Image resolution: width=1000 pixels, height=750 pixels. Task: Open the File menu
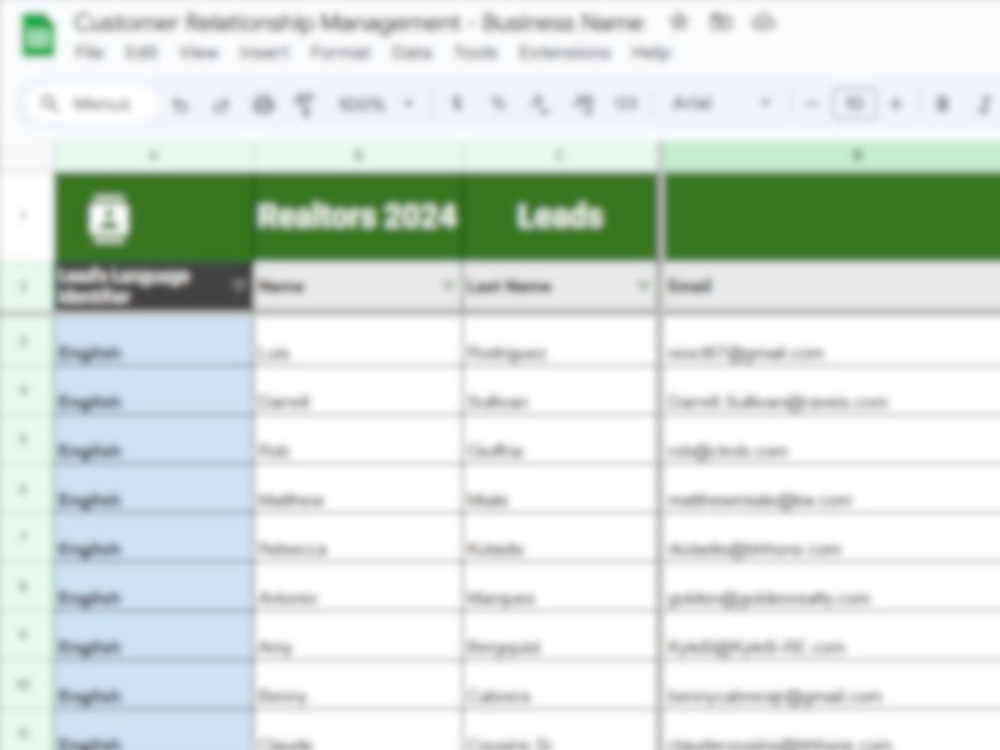click(89, 52)
